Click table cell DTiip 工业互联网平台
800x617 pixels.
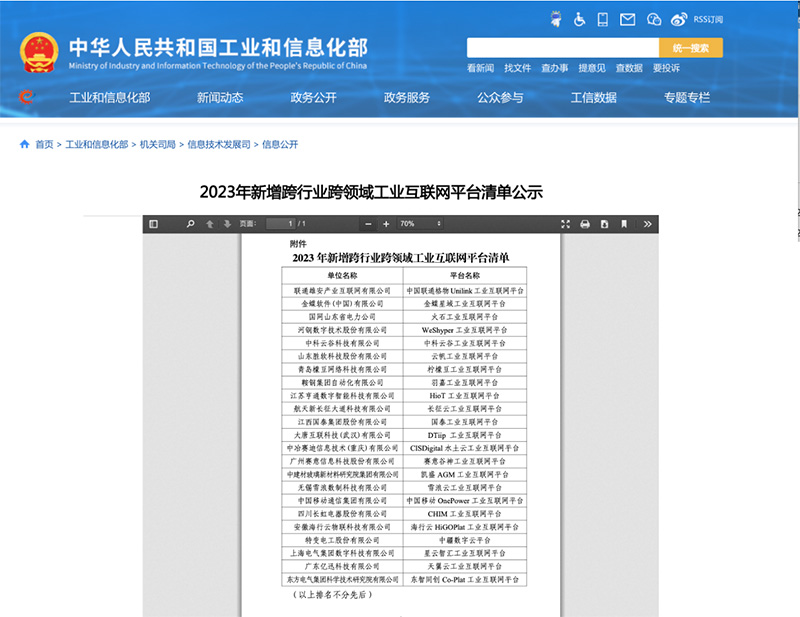[x=465, y=435]
